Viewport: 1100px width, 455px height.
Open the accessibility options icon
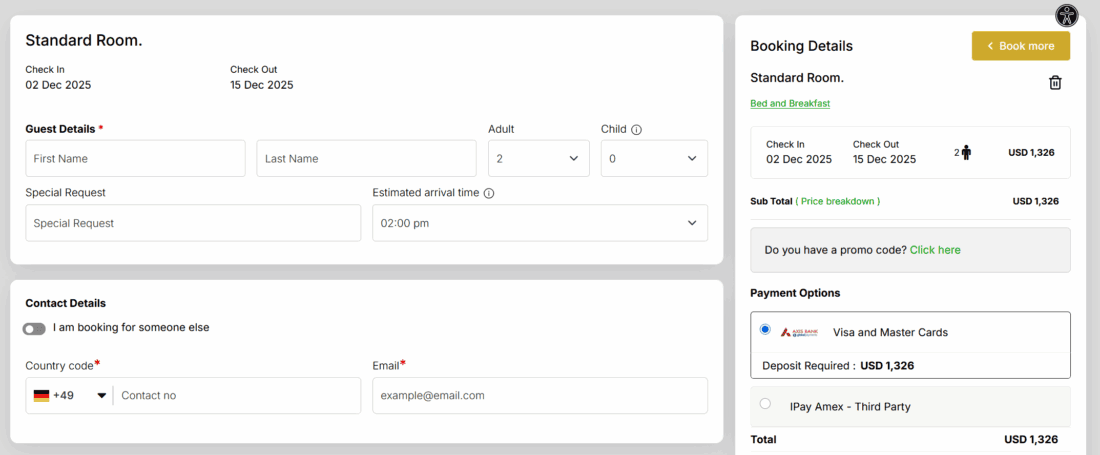[x=1068, y=16]
